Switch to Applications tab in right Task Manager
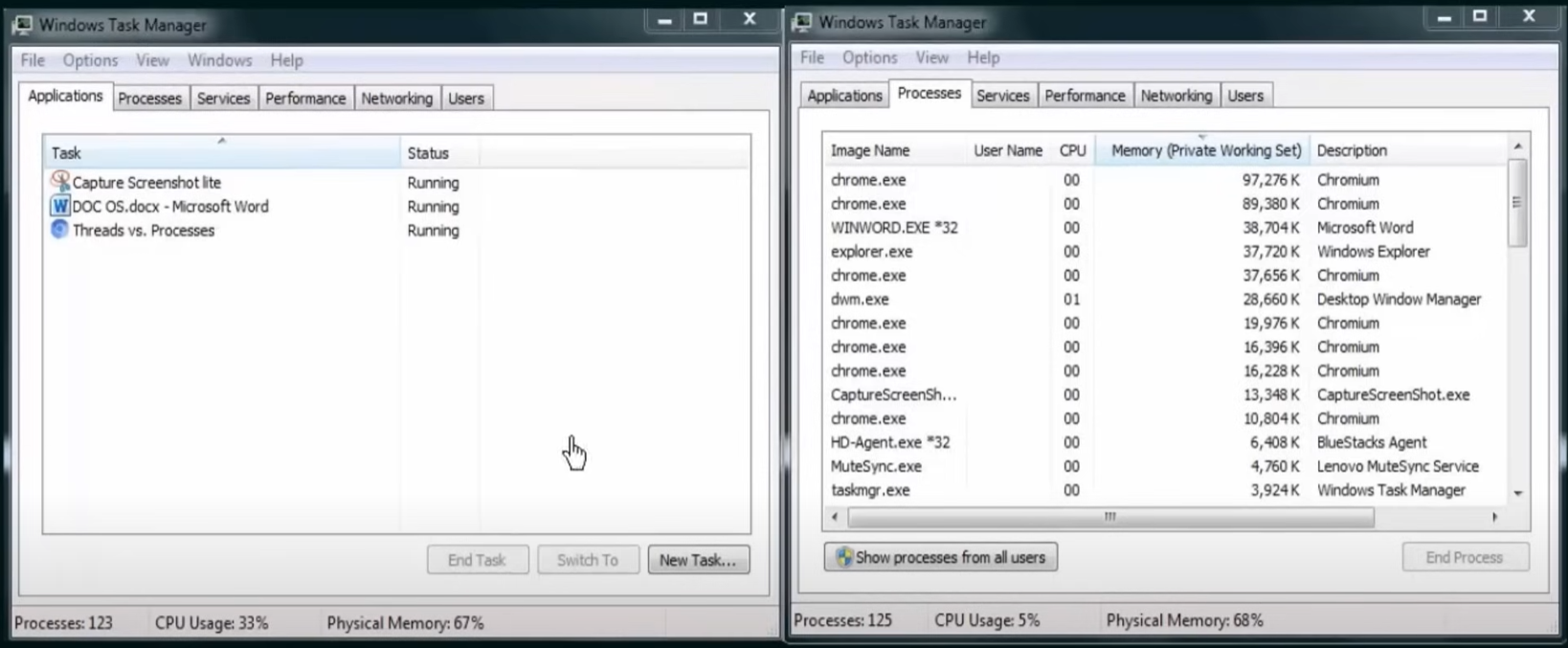Viewport: 1568px width, 648px height. point(844,96)
